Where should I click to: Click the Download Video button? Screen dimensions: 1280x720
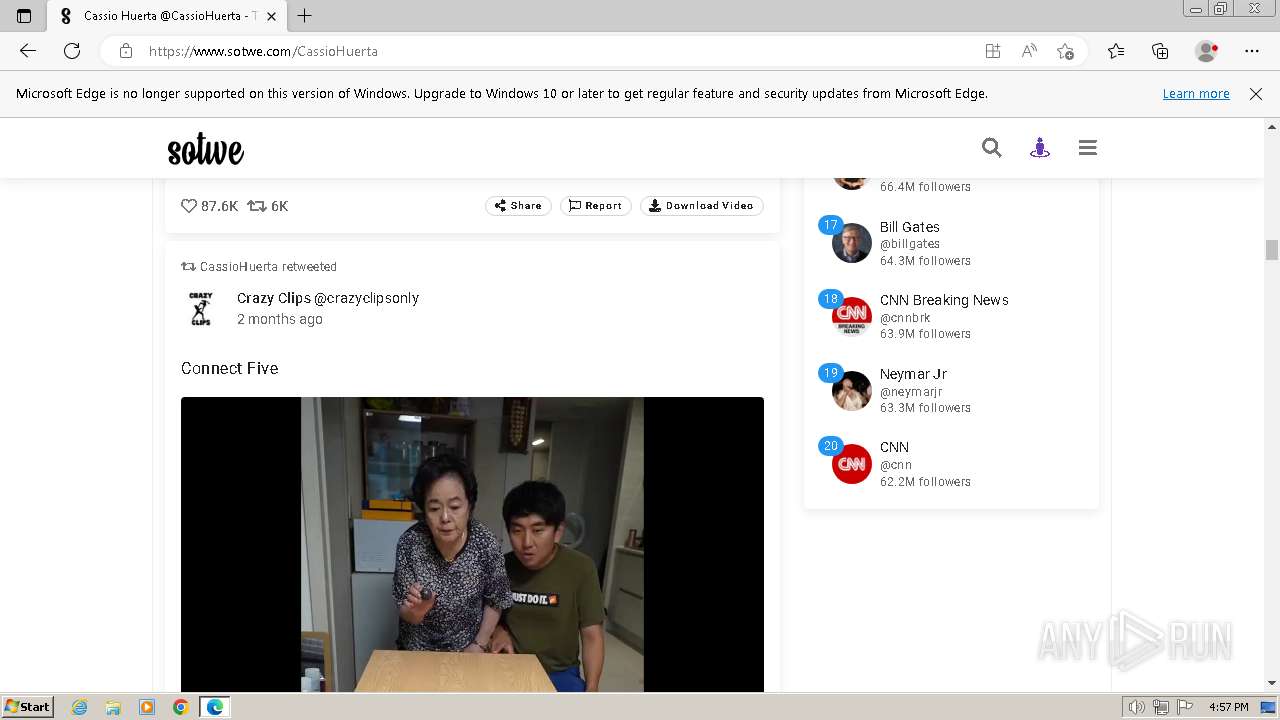[702, 206]
